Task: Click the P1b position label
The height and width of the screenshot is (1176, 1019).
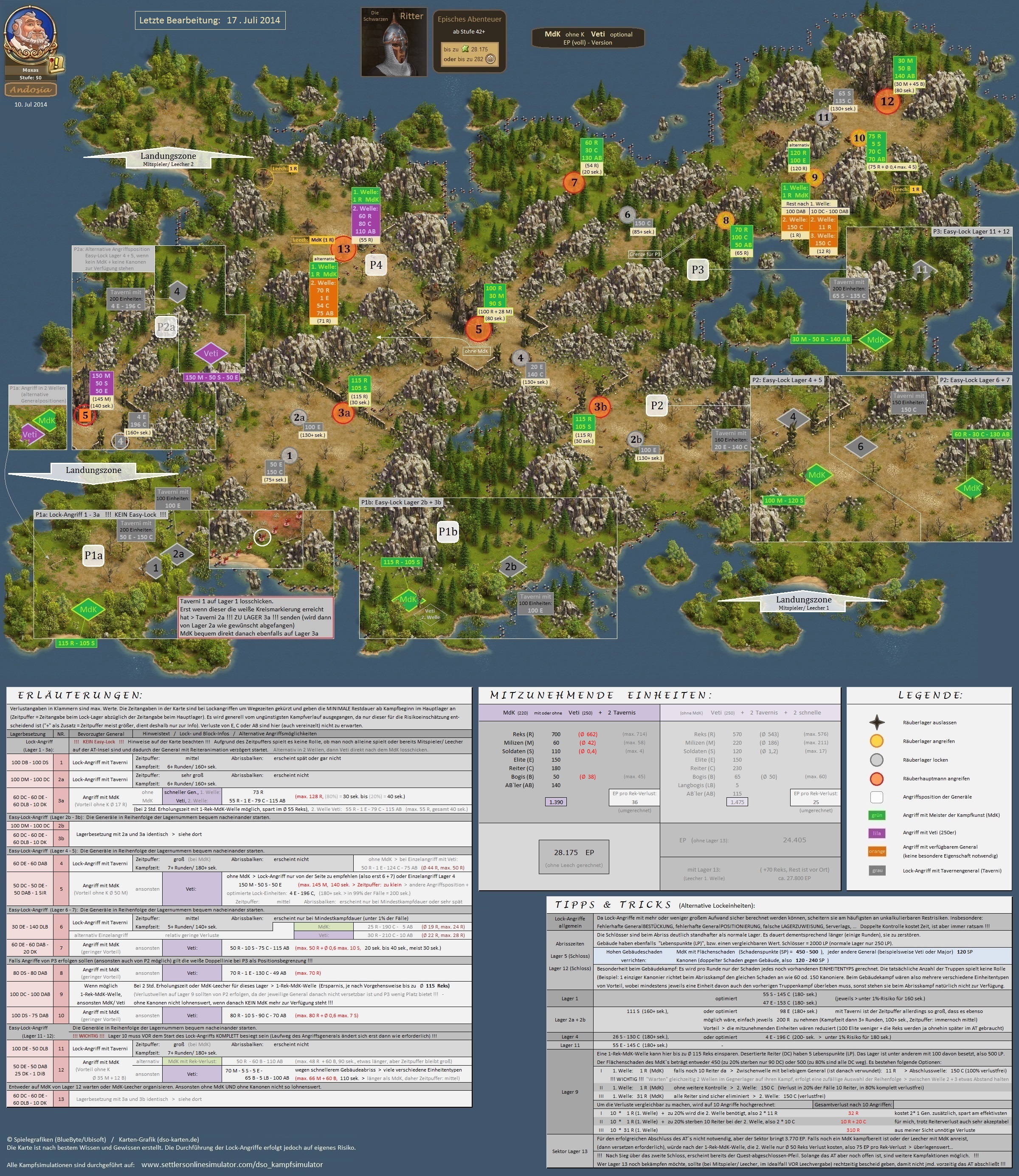Action: tap(448, 531)
